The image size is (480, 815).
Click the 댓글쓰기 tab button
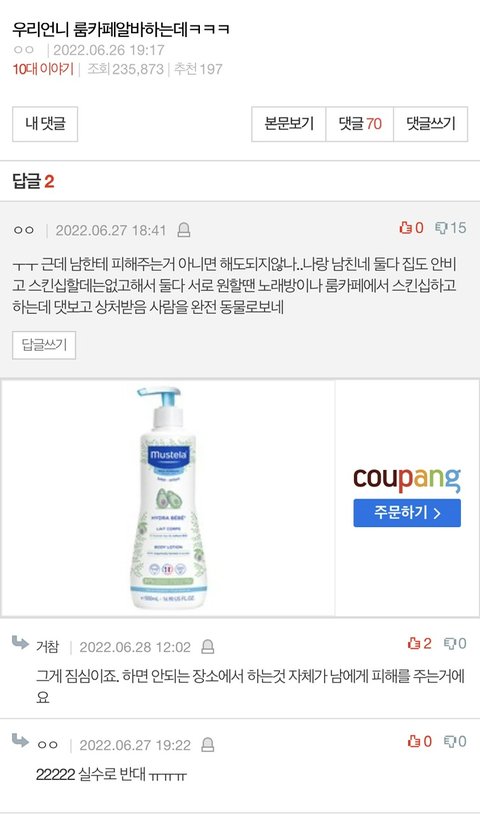[x=431, y=124]
